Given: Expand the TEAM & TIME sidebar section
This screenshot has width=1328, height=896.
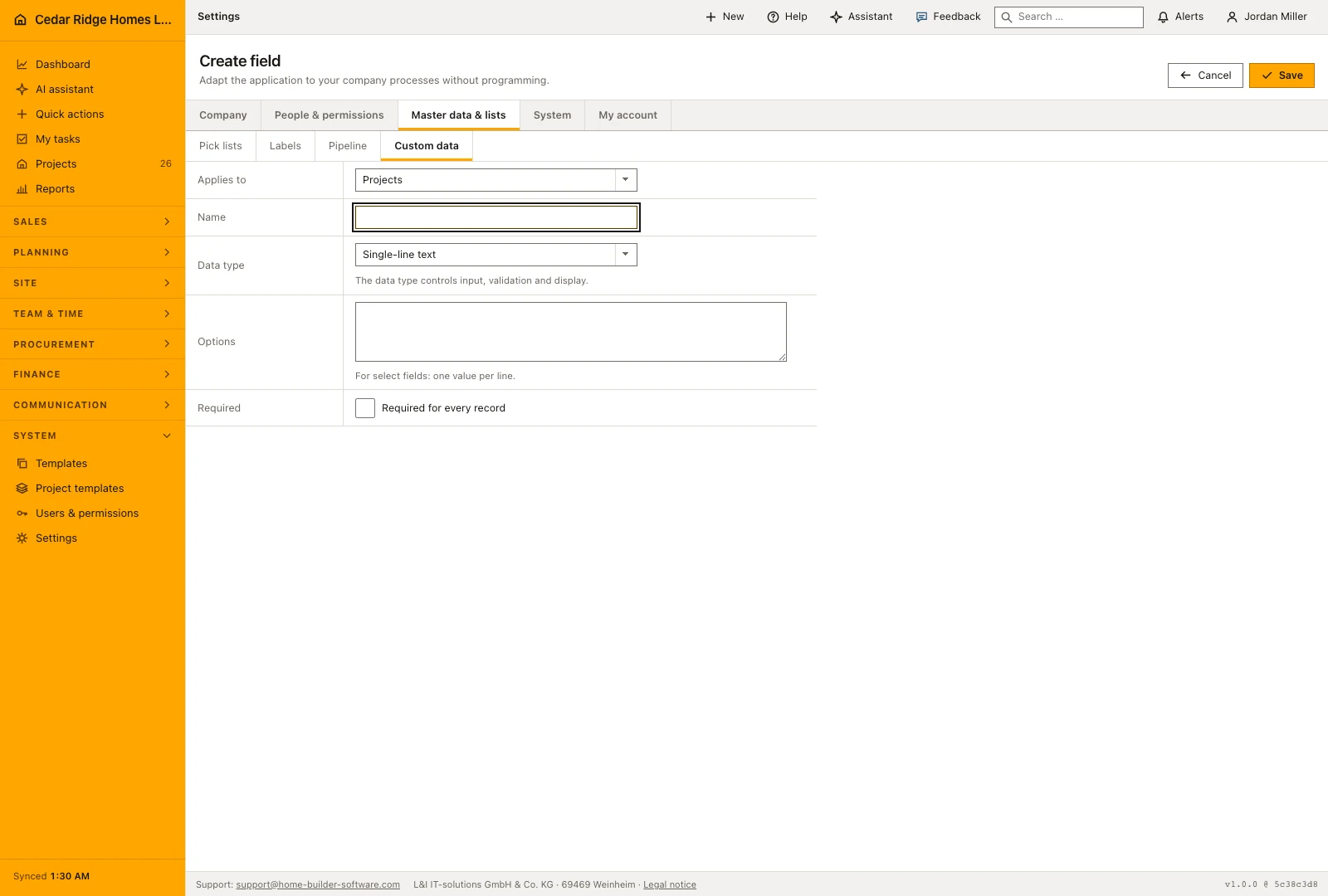Looking at the screenshot, I should [x=92, y=314].
